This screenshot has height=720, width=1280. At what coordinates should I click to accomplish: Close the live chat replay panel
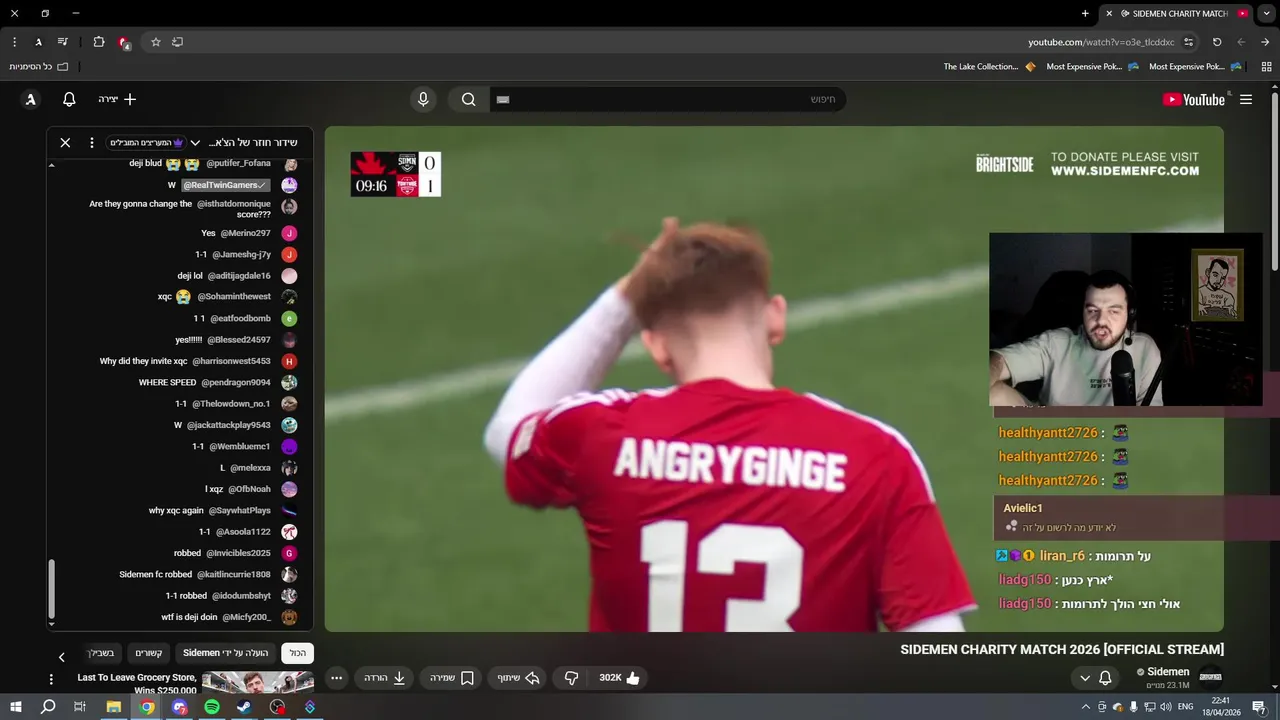point(66,143)
